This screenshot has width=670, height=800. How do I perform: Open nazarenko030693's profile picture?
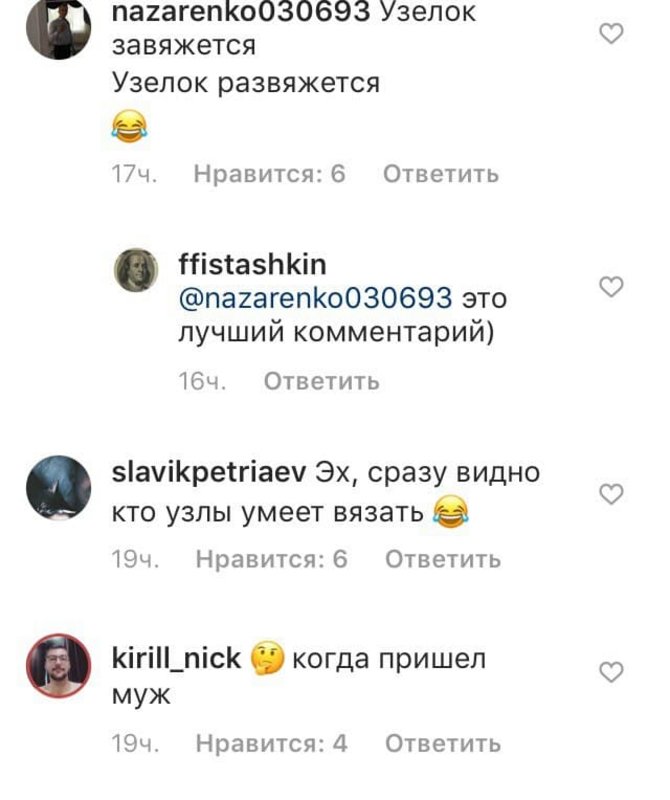pyautogui.click(x=58, y=28)
